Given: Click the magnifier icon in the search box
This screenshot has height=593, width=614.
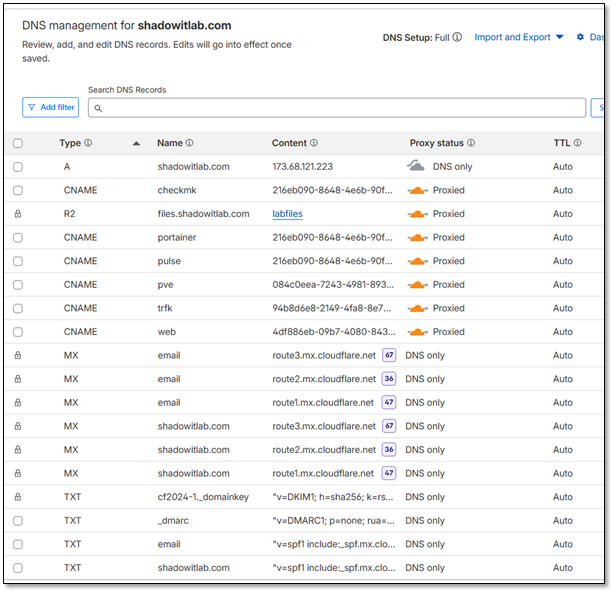Looking at the screenshot, I should pyautogui.click(x=98, y=108).
